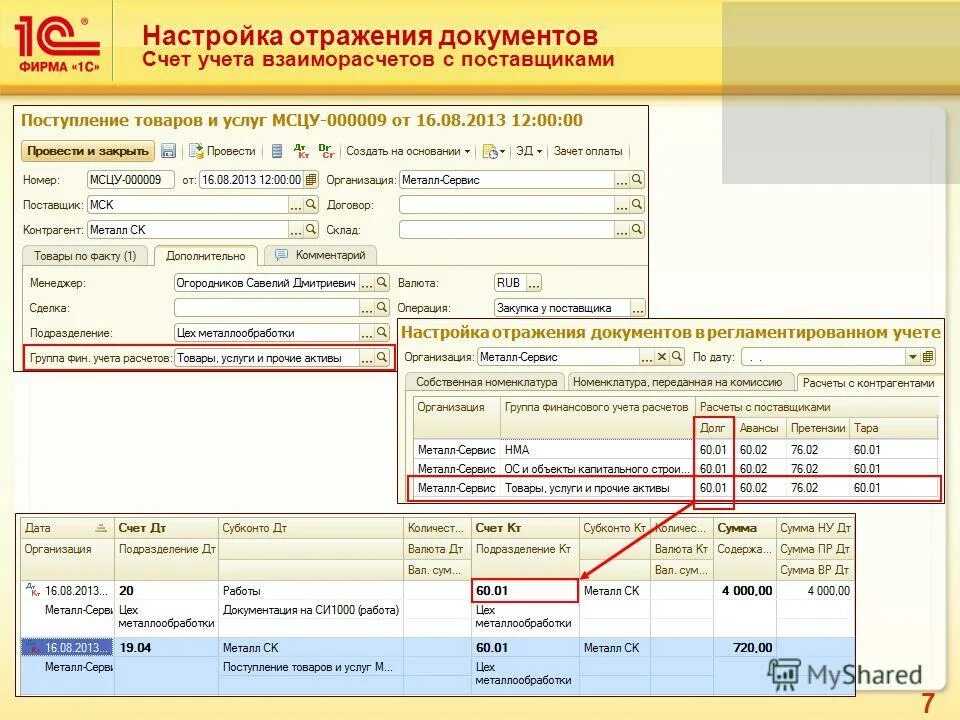The width and height of the screenshot is (960, 720).
Task: Open the calendar icon beside document date
Action: coord(309,181)
